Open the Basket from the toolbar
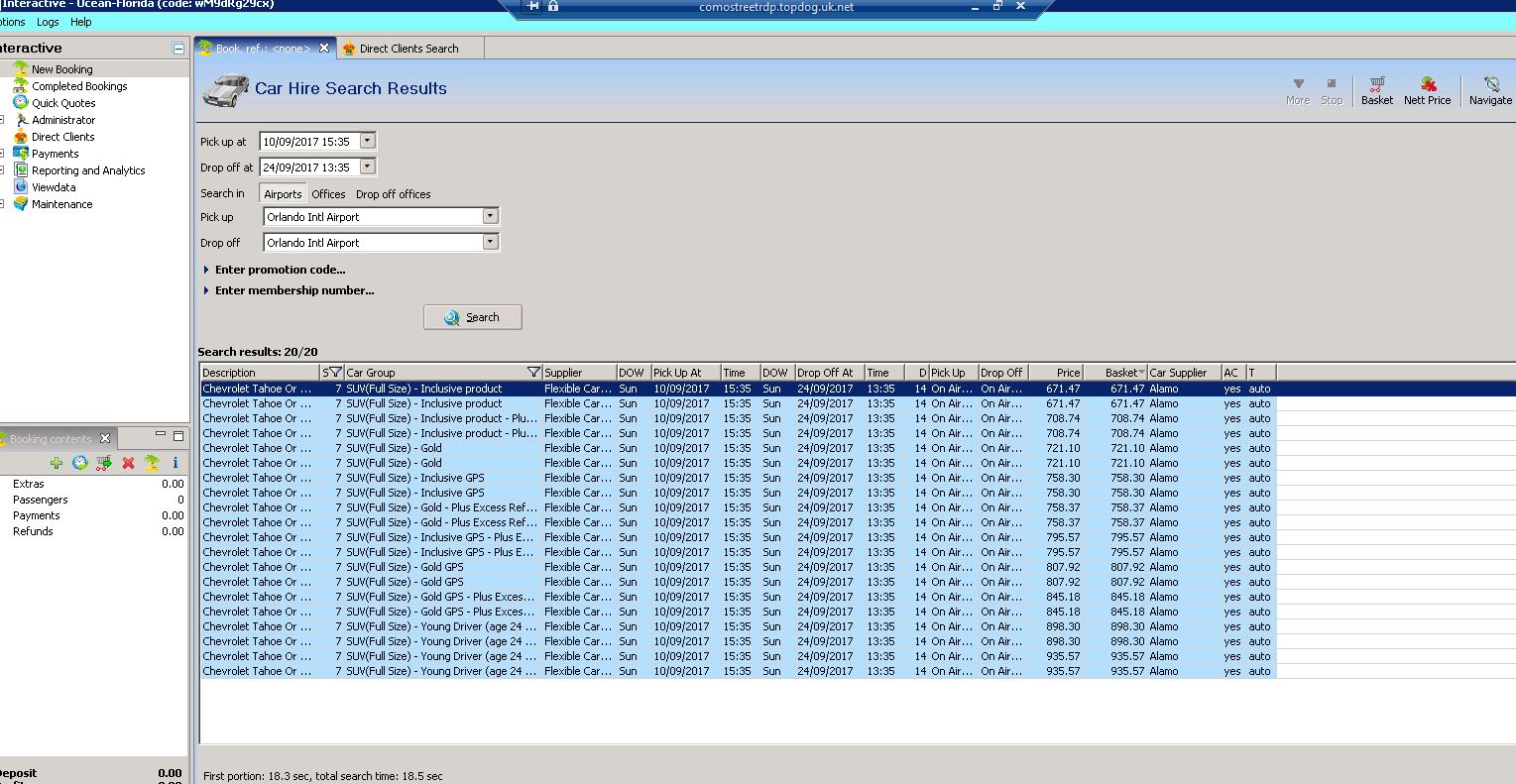Image resolution: width=1516 pixels, height=784 pixels. click(1376, 90)
